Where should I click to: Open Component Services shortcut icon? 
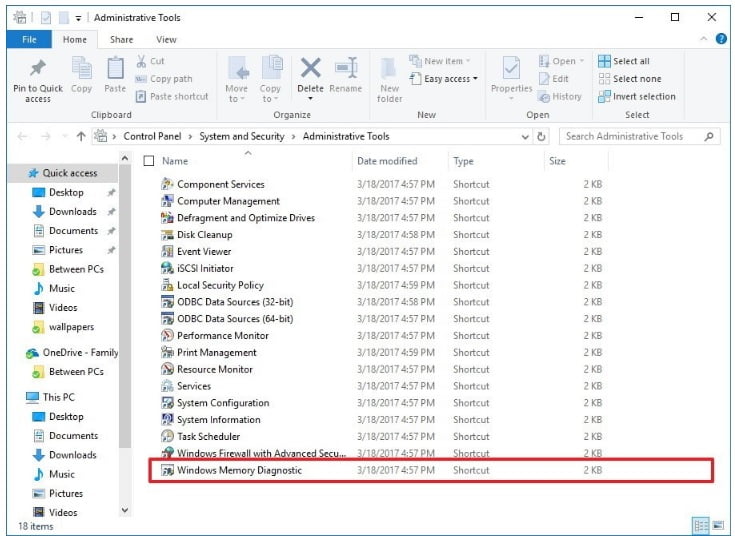(x=167, y=184)
